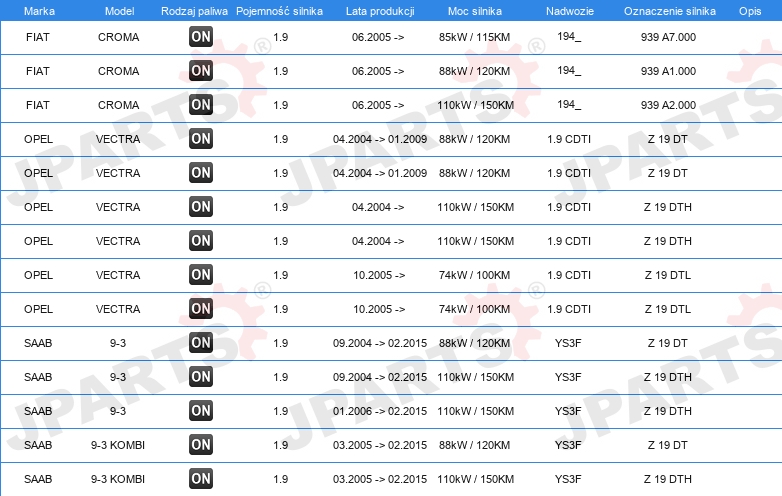Click 88kW / 120KM in the SAAB 9-3 09.2004 row
Viewport: 782px width, 496px height.
(475, 342)
